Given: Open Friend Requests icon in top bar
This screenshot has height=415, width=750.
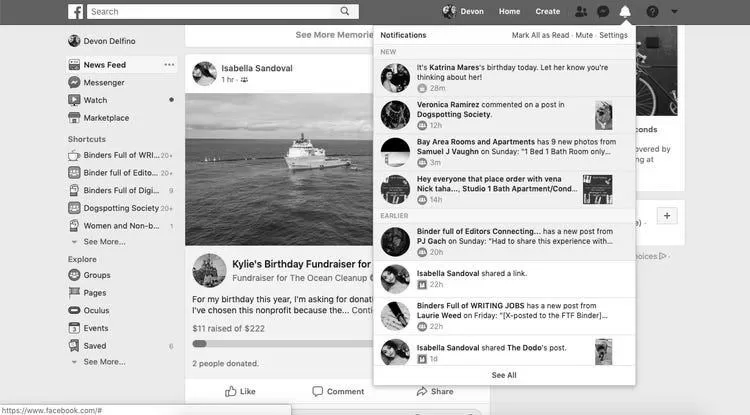Looking at the screenshot, I should pos(581,11).
